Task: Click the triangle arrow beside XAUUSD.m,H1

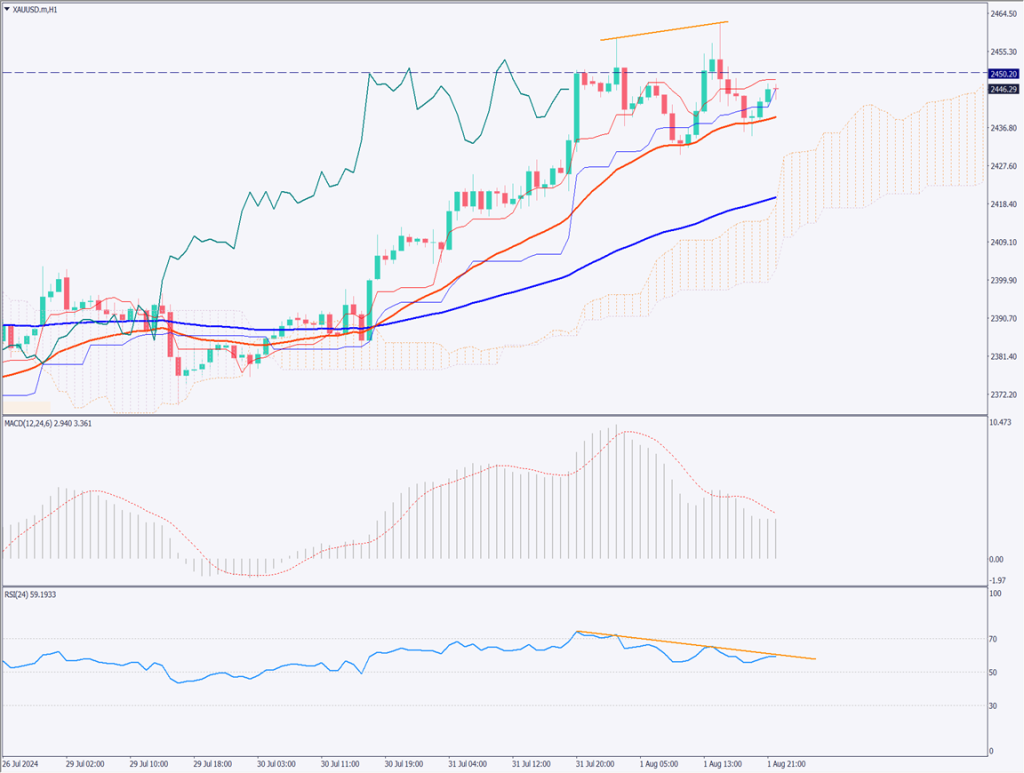Action: tap(7, 8)
